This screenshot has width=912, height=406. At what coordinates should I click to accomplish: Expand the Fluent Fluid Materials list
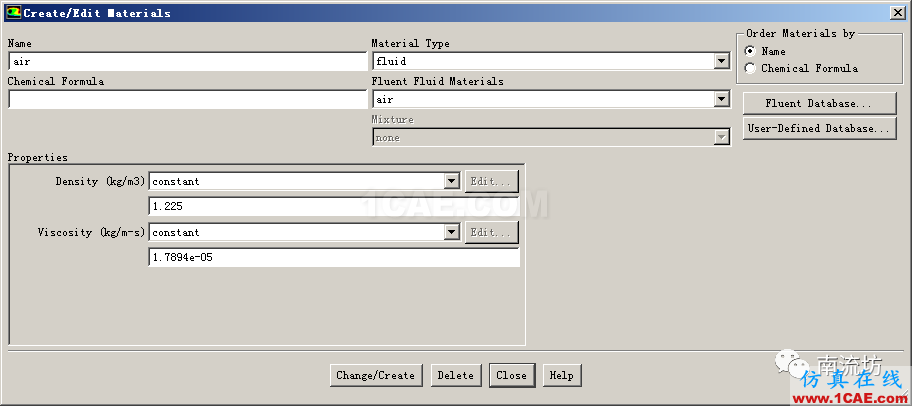(722, 99)
